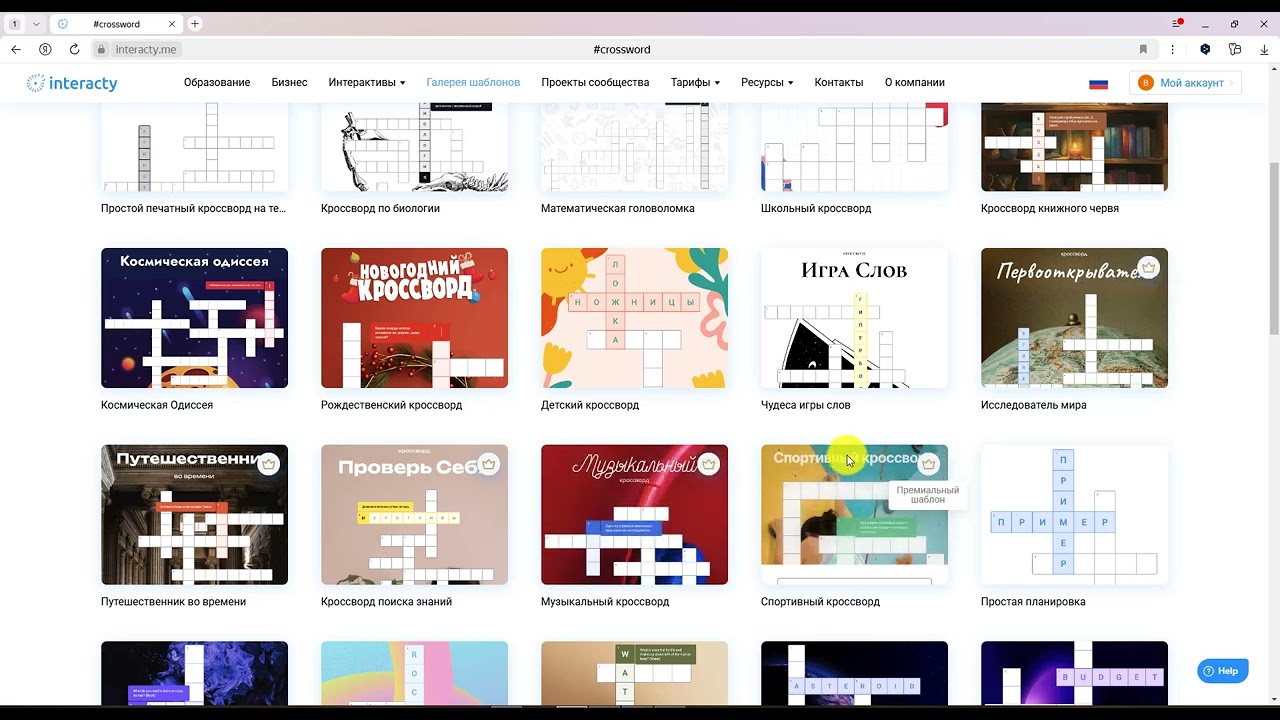1280x720 pixels.
Task: Open the collections icon in the toolbar
Action: coord(1235,49)
